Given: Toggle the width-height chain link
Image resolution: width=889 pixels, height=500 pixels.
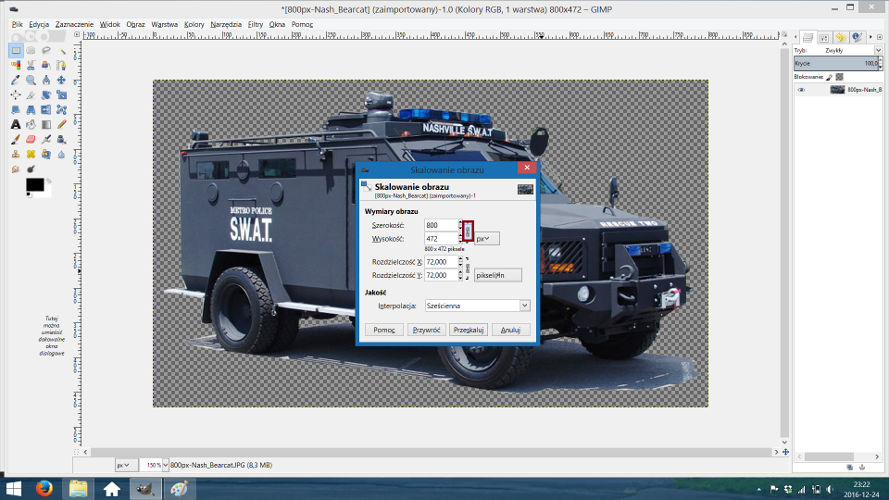Looking at the screenshot, I should (x=468, y=231).
